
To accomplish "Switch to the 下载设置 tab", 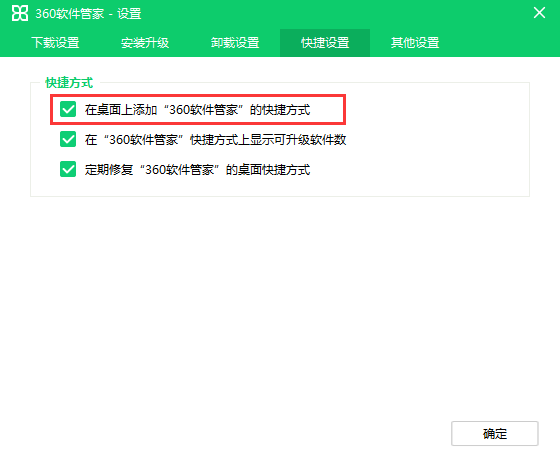I will pos(55,43).
